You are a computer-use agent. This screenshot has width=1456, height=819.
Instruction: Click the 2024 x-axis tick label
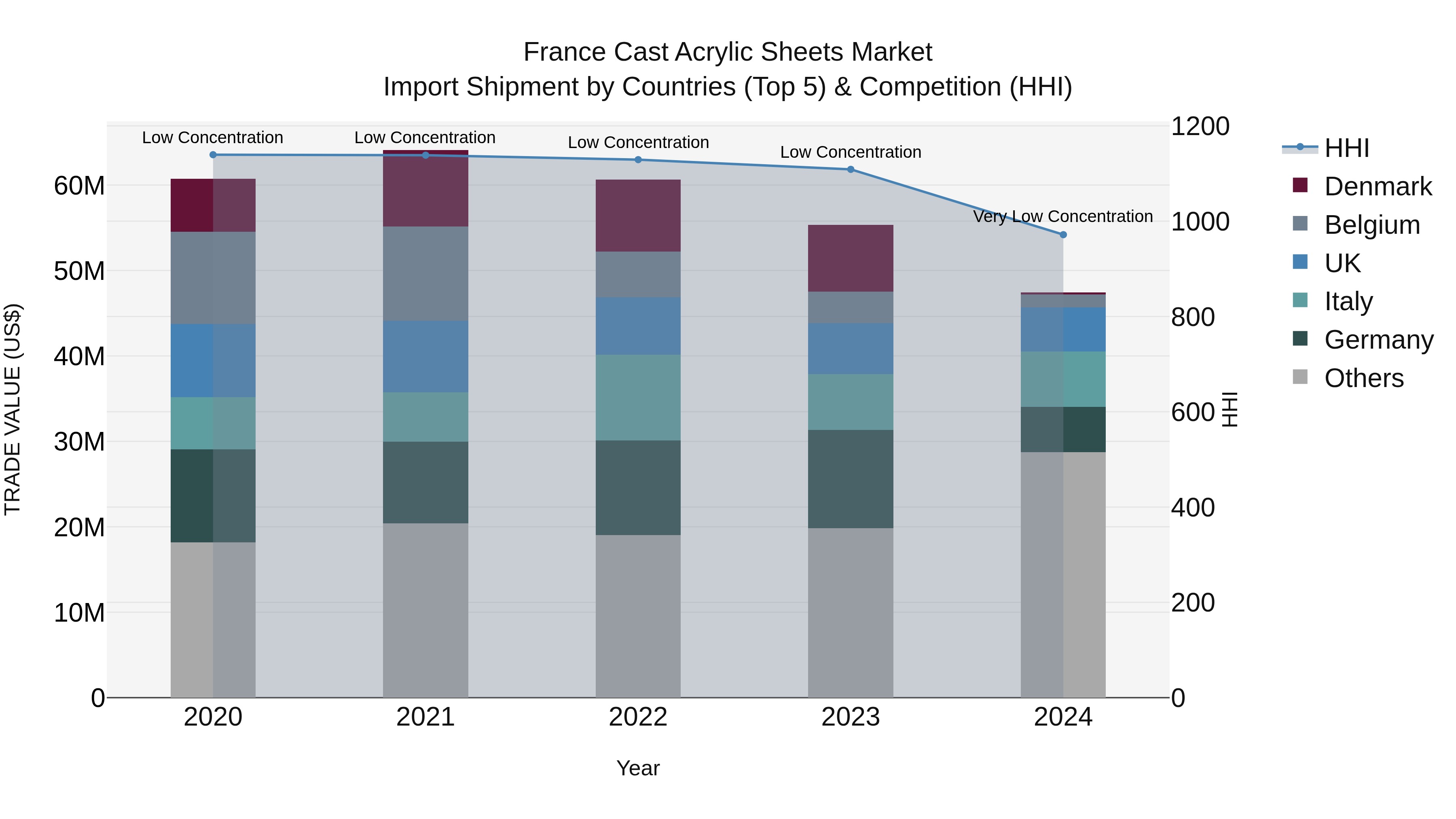pos(1063,717)
